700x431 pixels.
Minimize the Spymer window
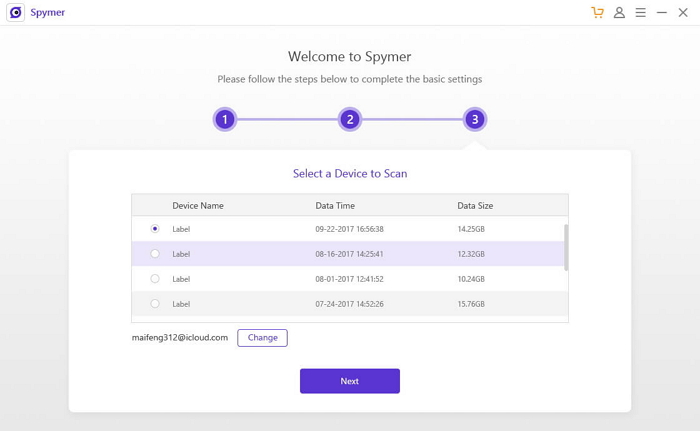click(661, 13)
